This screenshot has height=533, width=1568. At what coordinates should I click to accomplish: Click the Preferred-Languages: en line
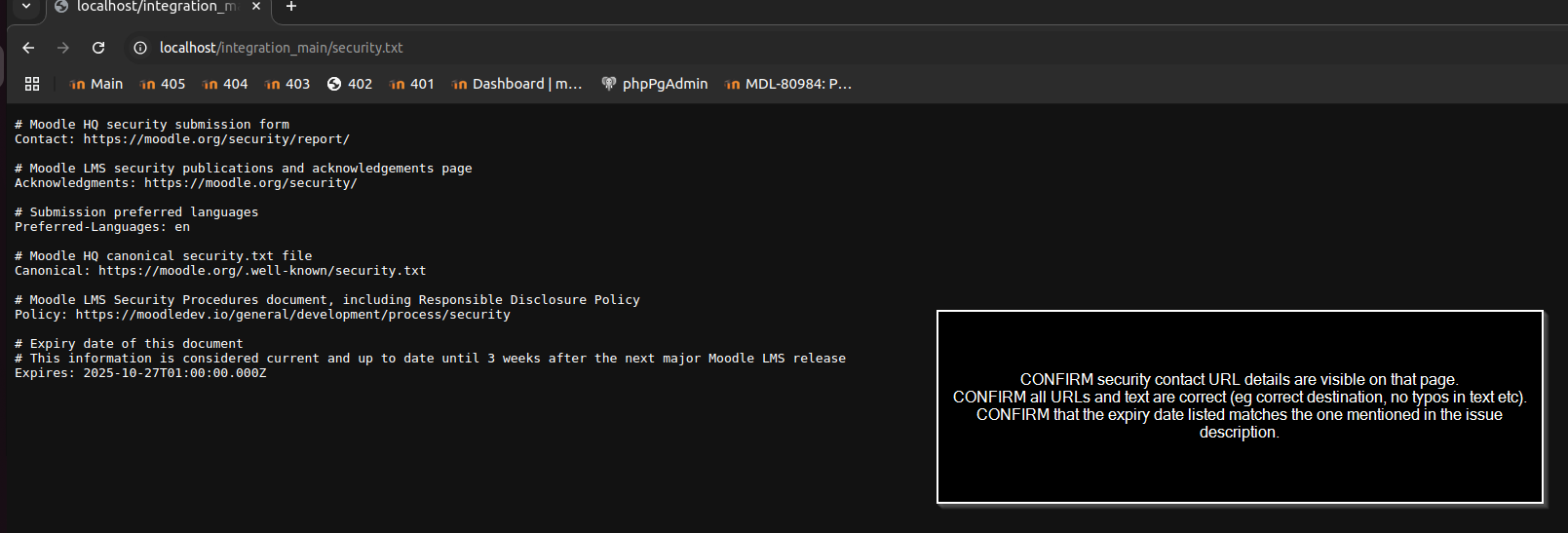coord(102,227)
